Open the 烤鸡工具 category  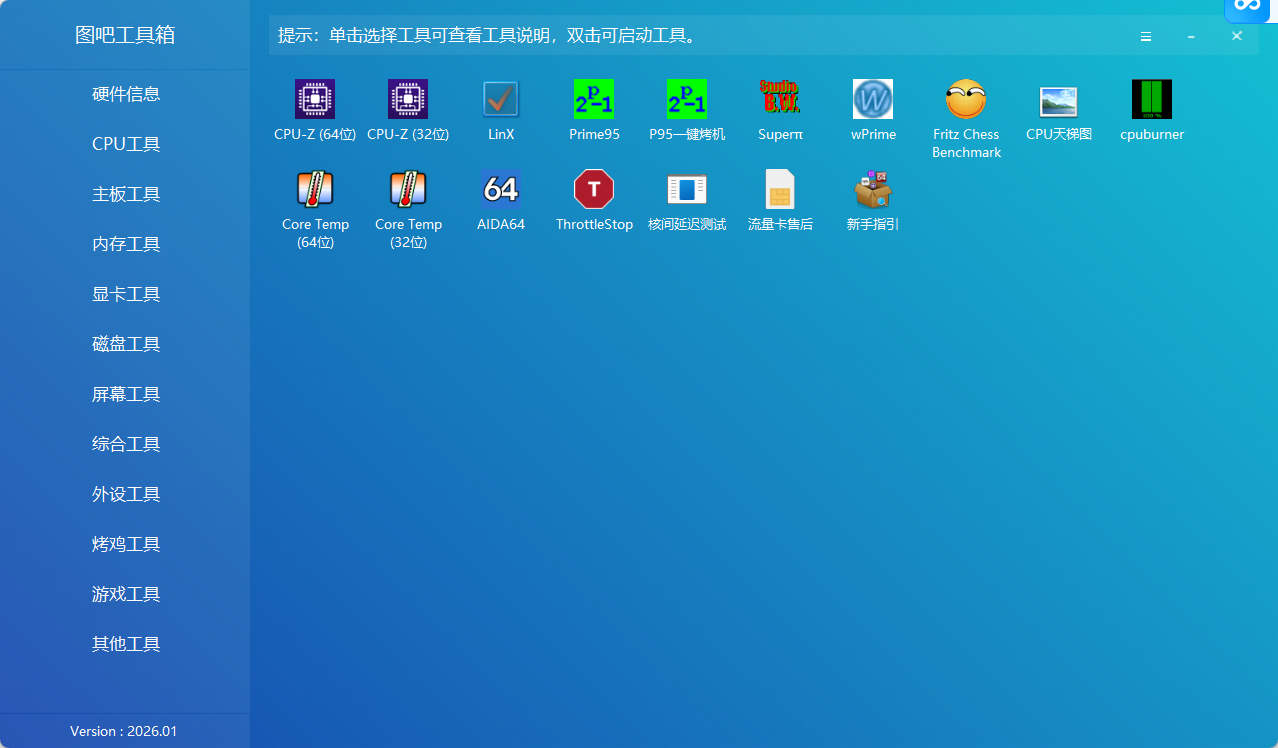point(125,543)
